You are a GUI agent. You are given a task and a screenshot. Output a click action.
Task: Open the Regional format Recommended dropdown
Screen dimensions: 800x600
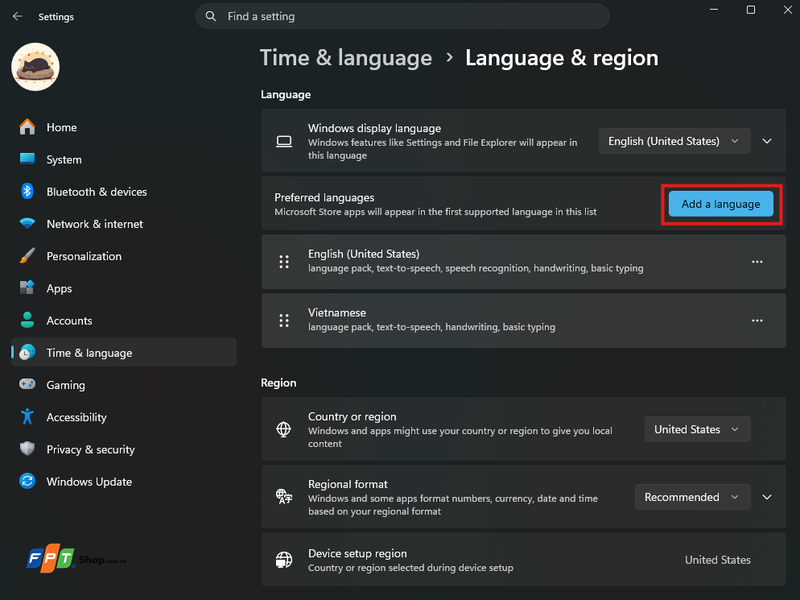pos(692,497)
